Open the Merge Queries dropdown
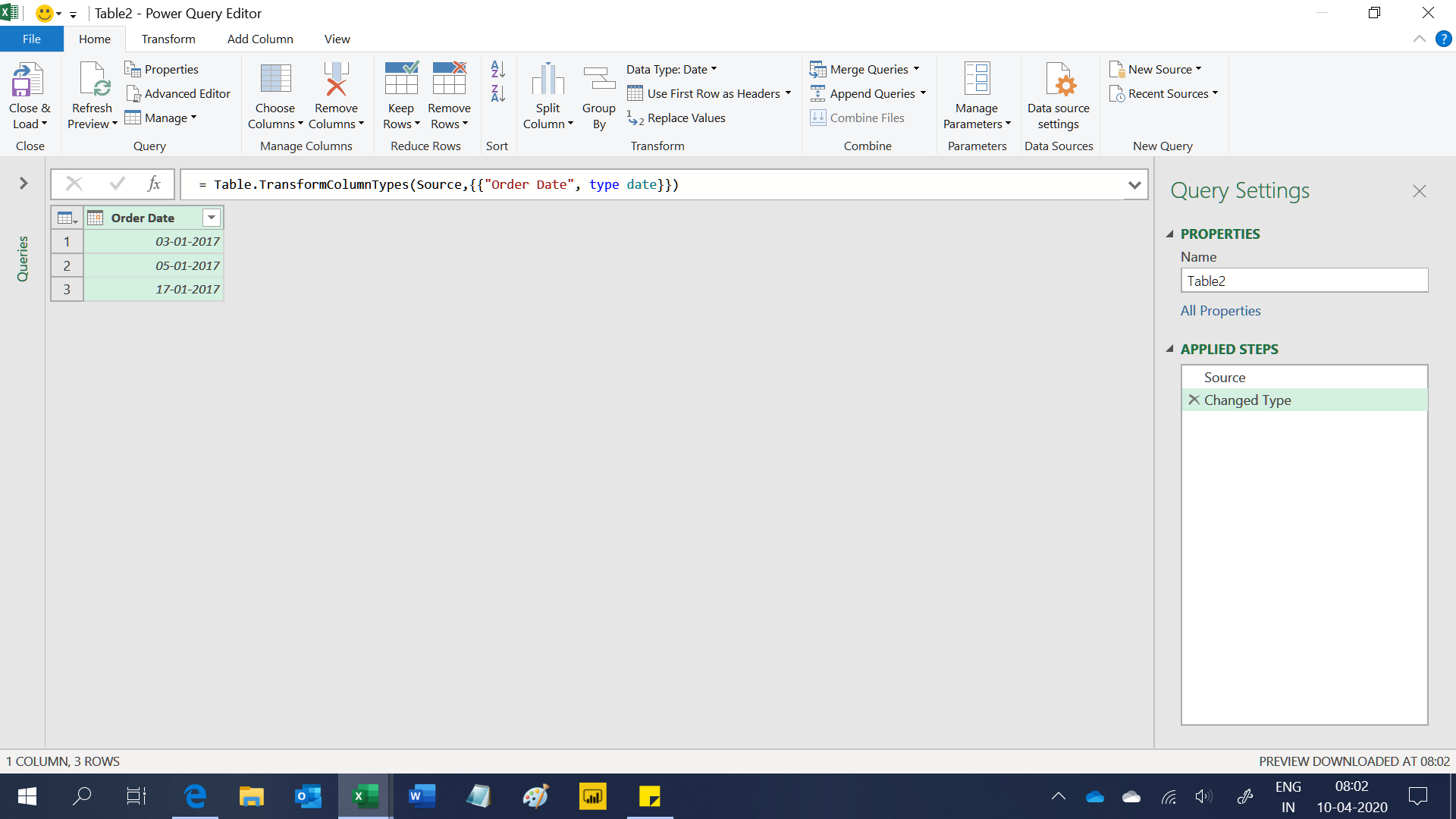This screenshot has height=819, width=1456. click(916, 69)
